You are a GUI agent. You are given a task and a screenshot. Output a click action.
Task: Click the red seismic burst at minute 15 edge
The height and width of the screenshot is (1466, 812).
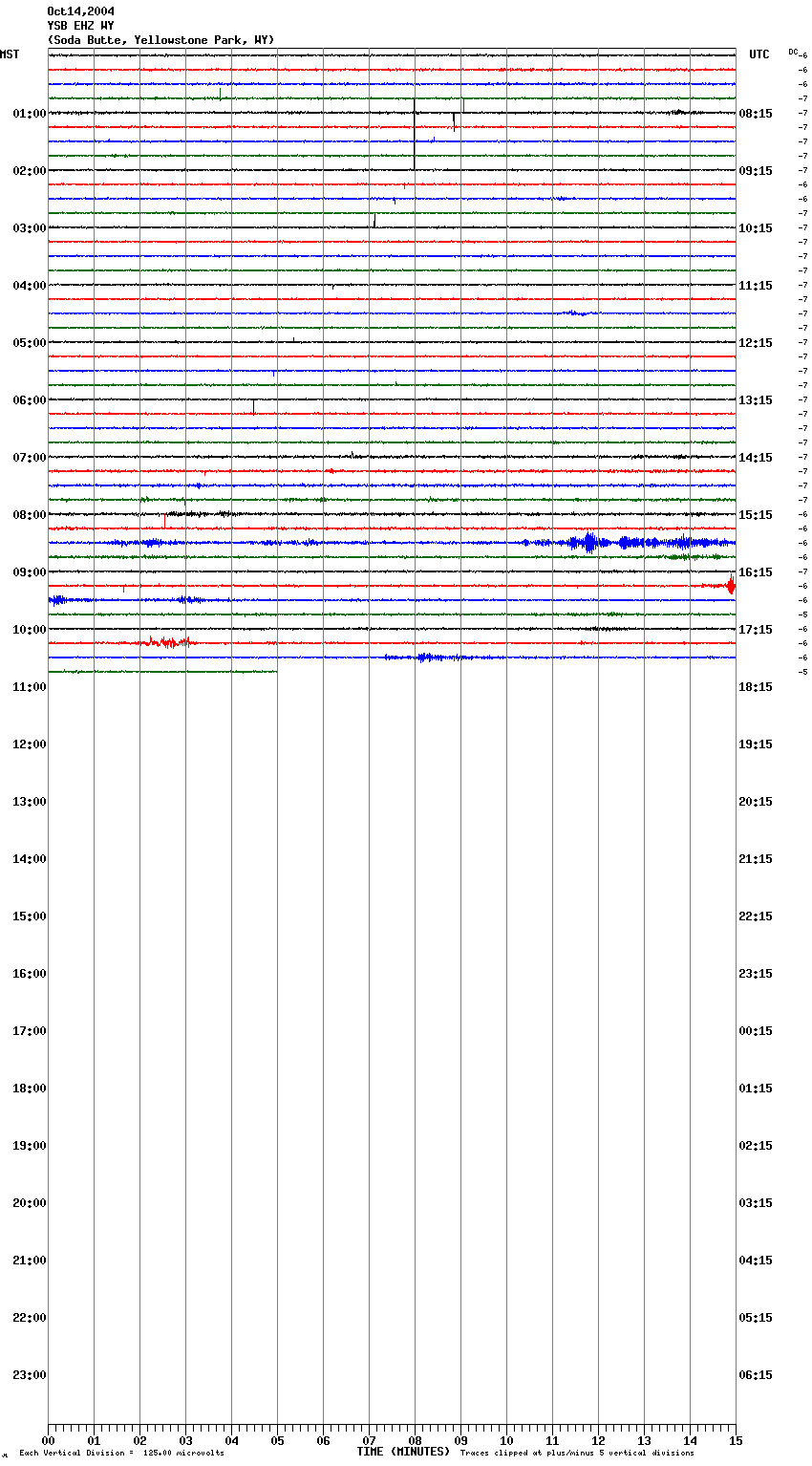(x=731, y=585)
